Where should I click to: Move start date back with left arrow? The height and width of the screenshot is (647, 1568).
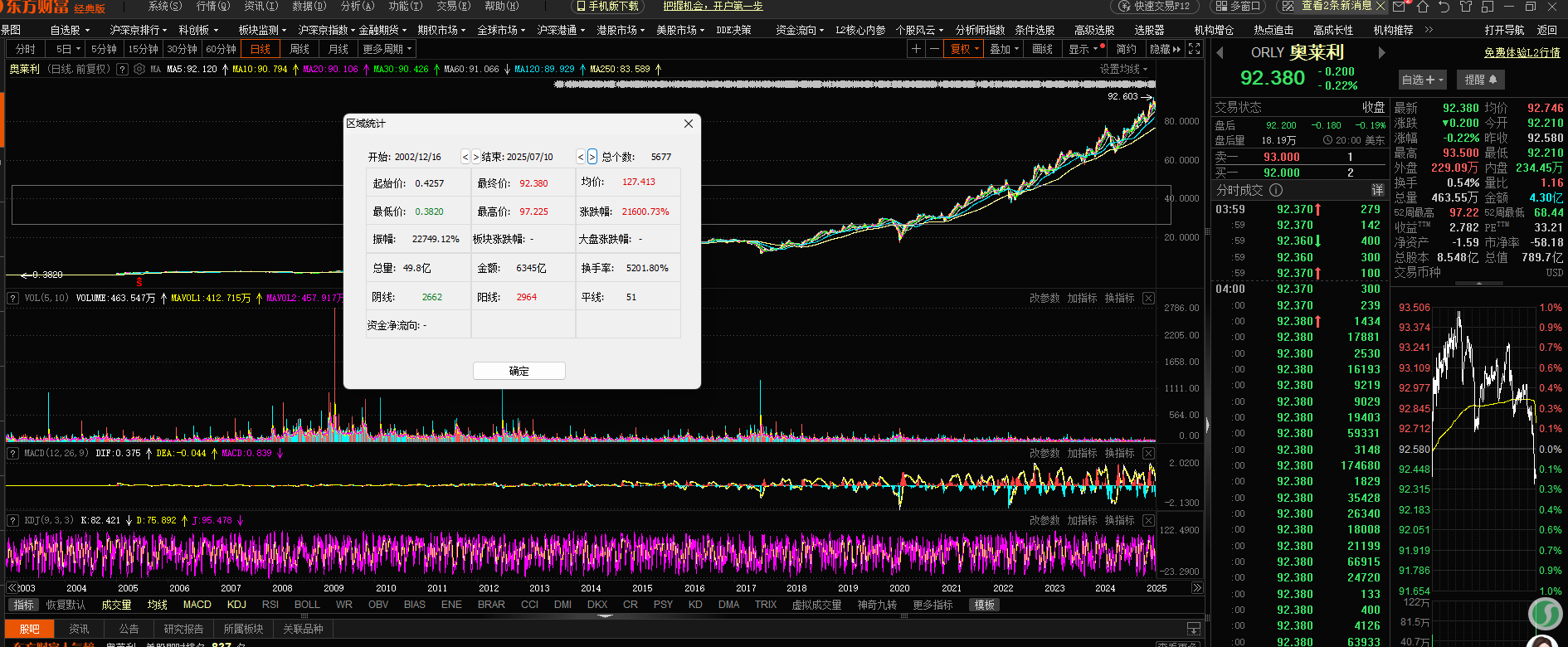pyautogui.click(x=465, y=157)
